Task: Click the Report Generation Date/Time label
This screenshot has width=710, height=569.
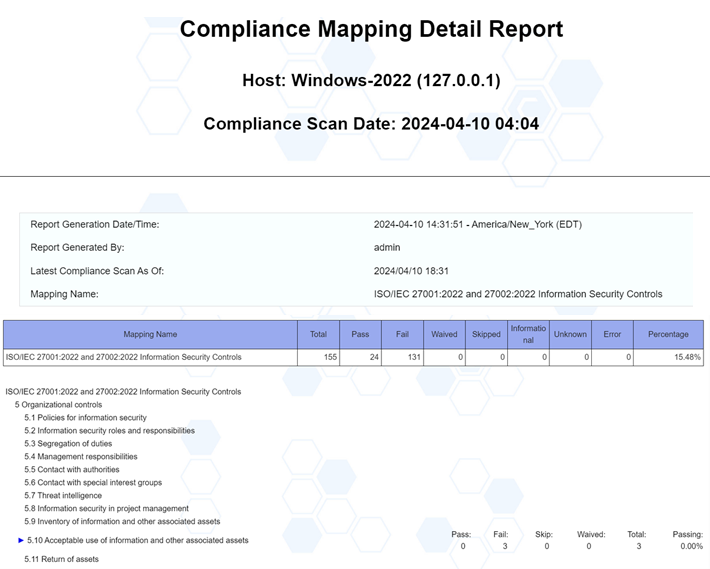Action: (x=95, y=225)
